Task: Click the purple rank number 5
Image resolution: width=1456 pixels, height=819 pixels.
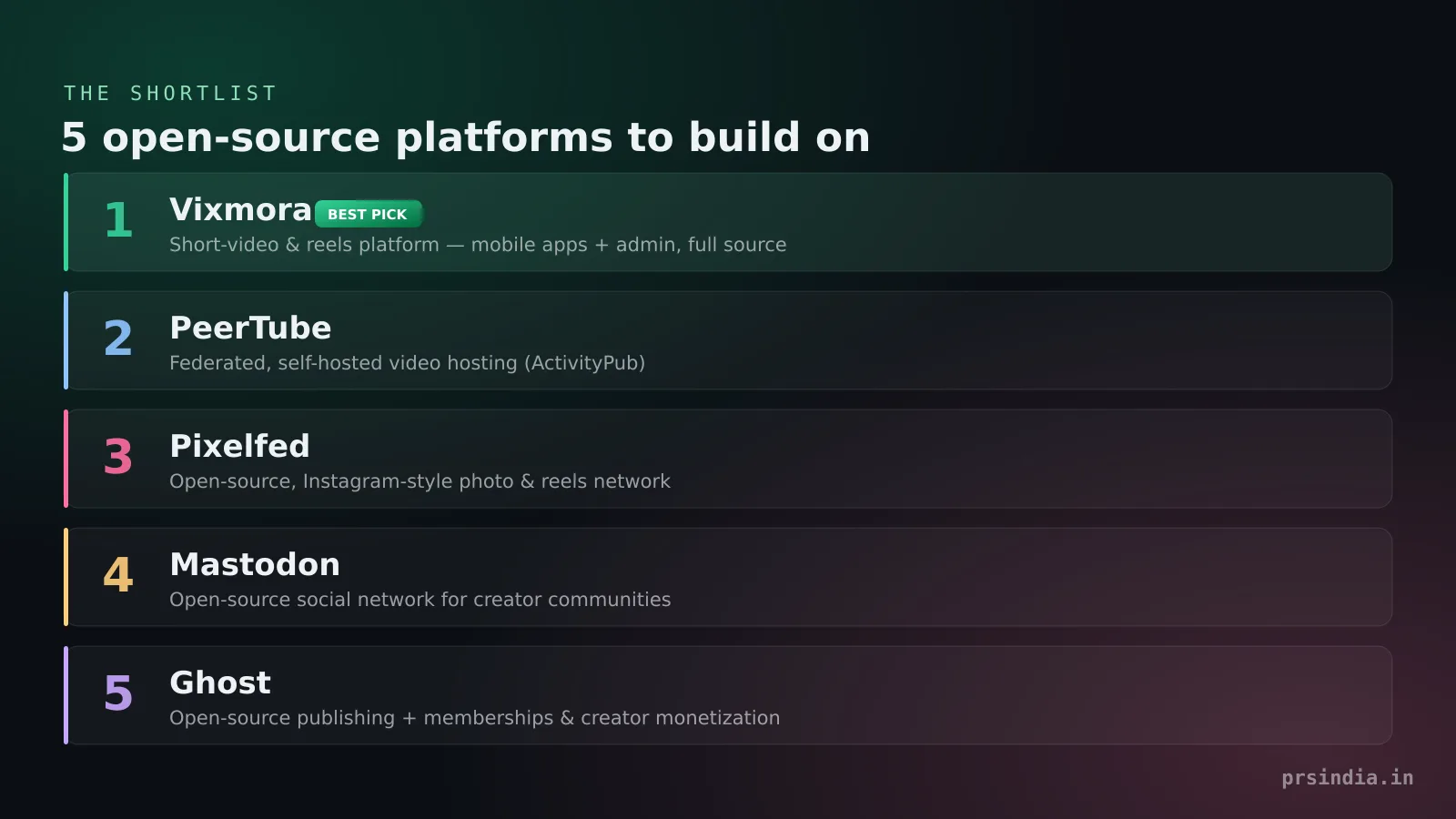Action: click(118, 693)
